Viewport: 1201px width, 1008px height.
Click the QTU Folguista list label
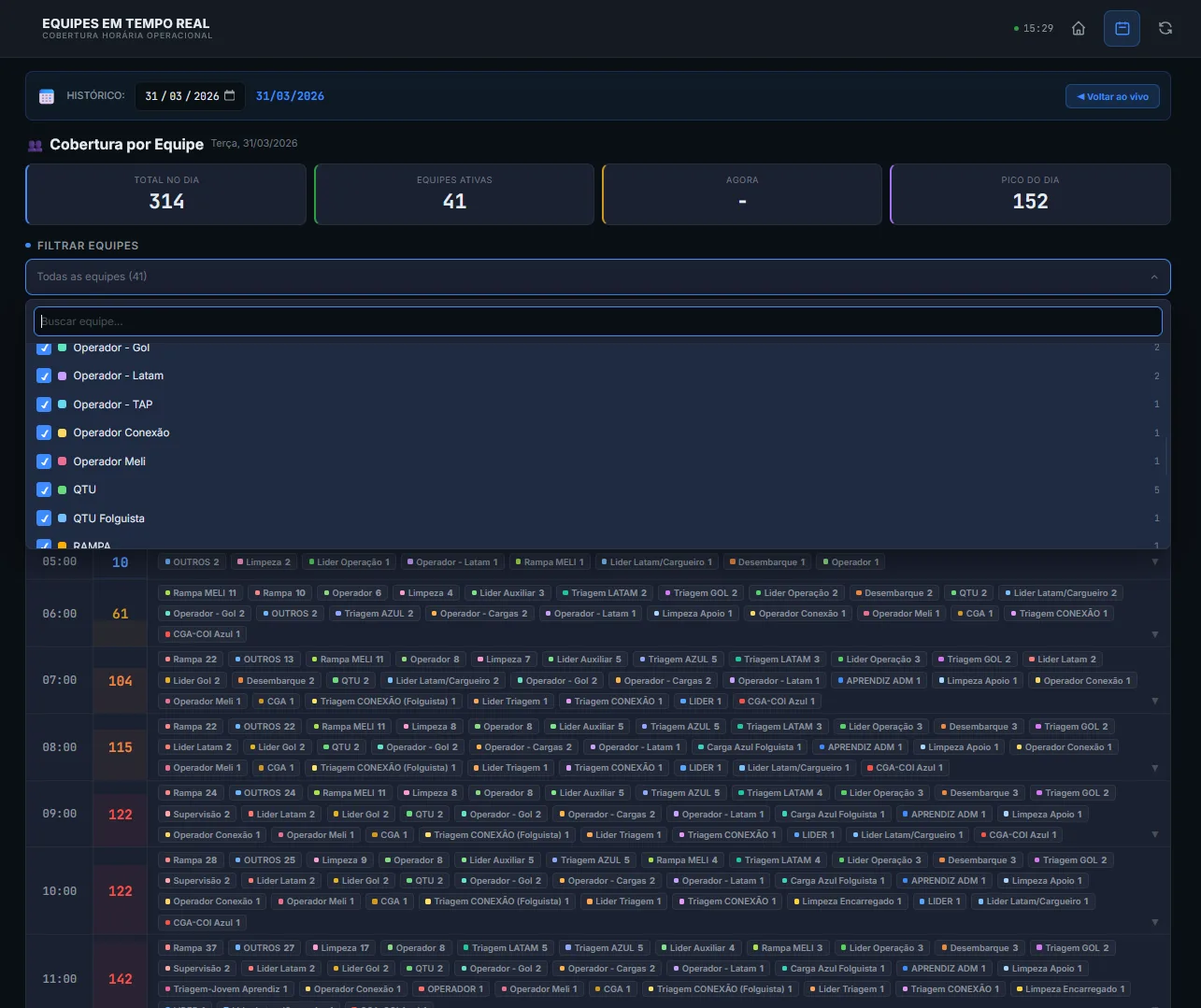[x=109, y=518]
